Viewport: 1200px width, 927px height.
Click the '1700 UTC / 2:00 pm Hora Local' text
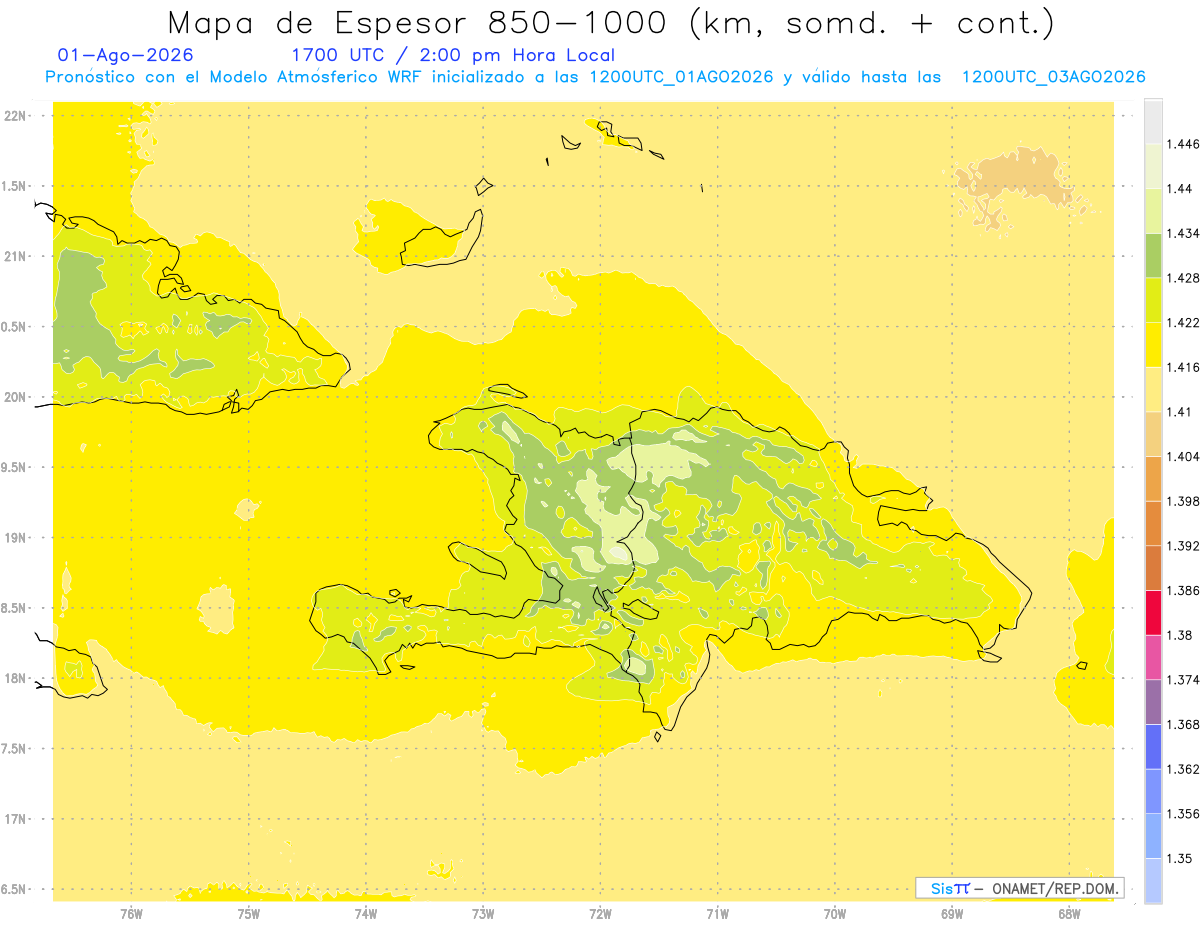(x=453, y=56)
